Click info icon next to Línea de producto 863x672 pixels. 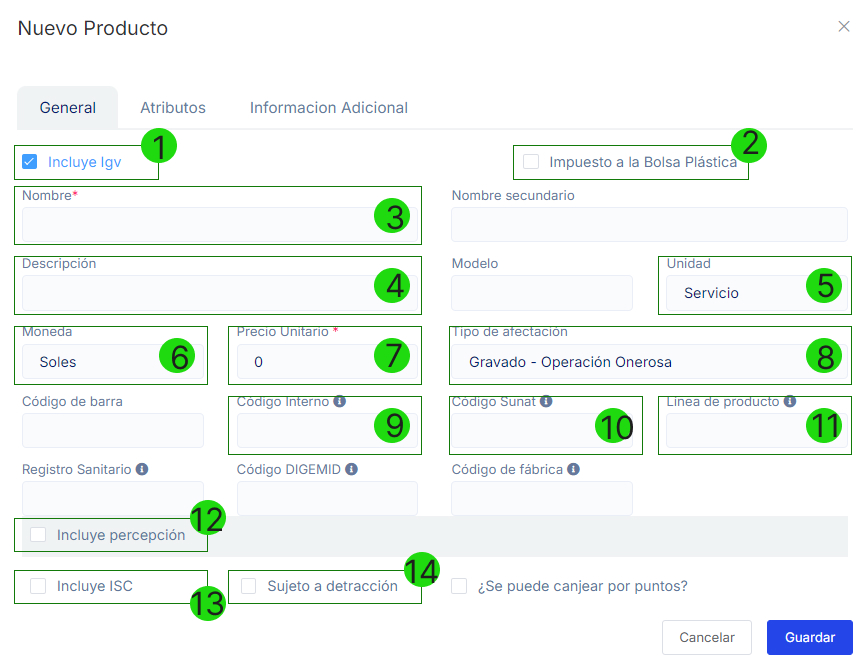(x=790, y=402)
